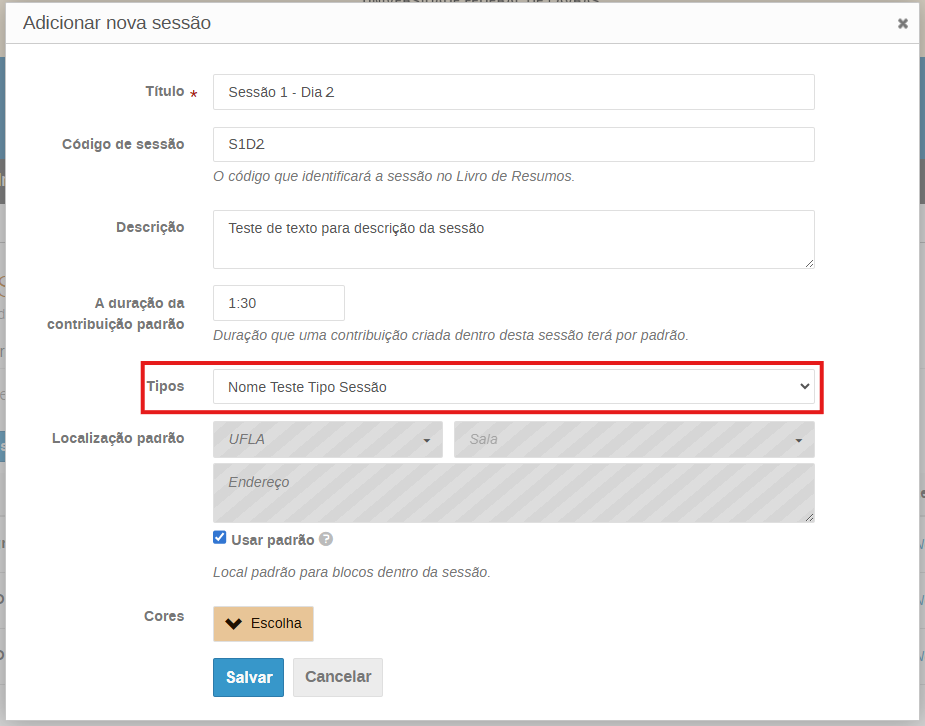Select the duration field showing 1:30
925x726 pixels.
(278, 303)
